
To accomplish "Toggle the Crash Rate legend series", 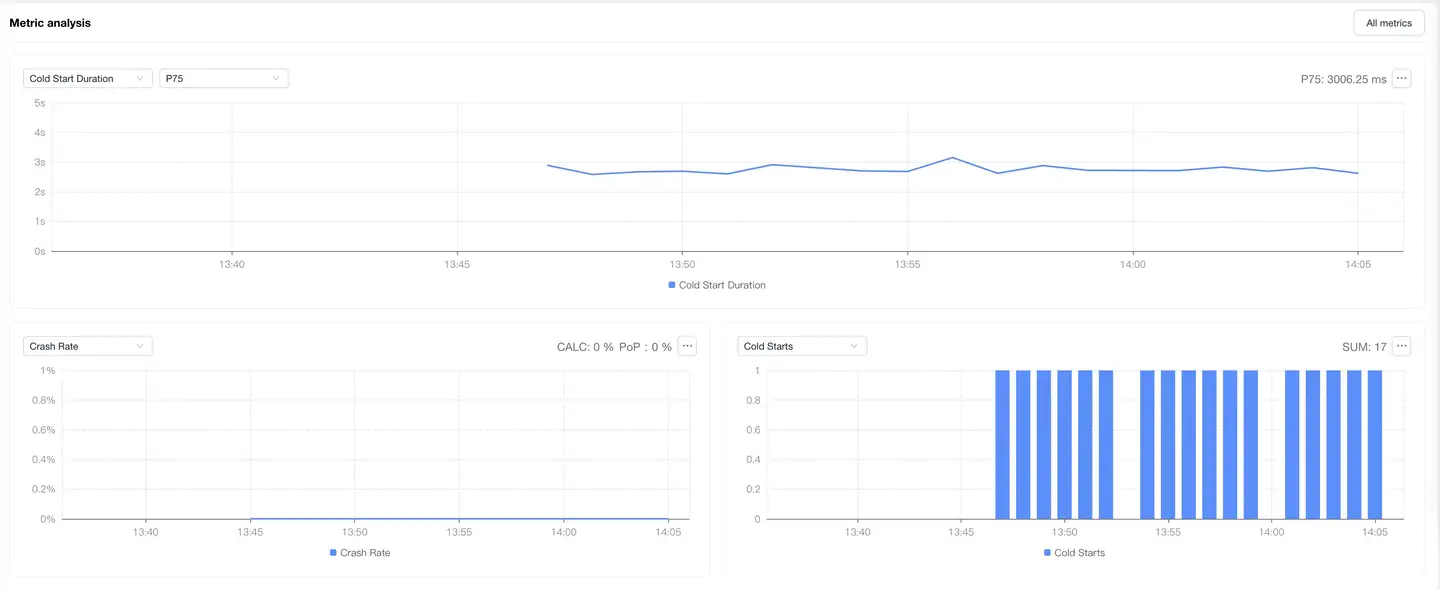I will [365, 553].
